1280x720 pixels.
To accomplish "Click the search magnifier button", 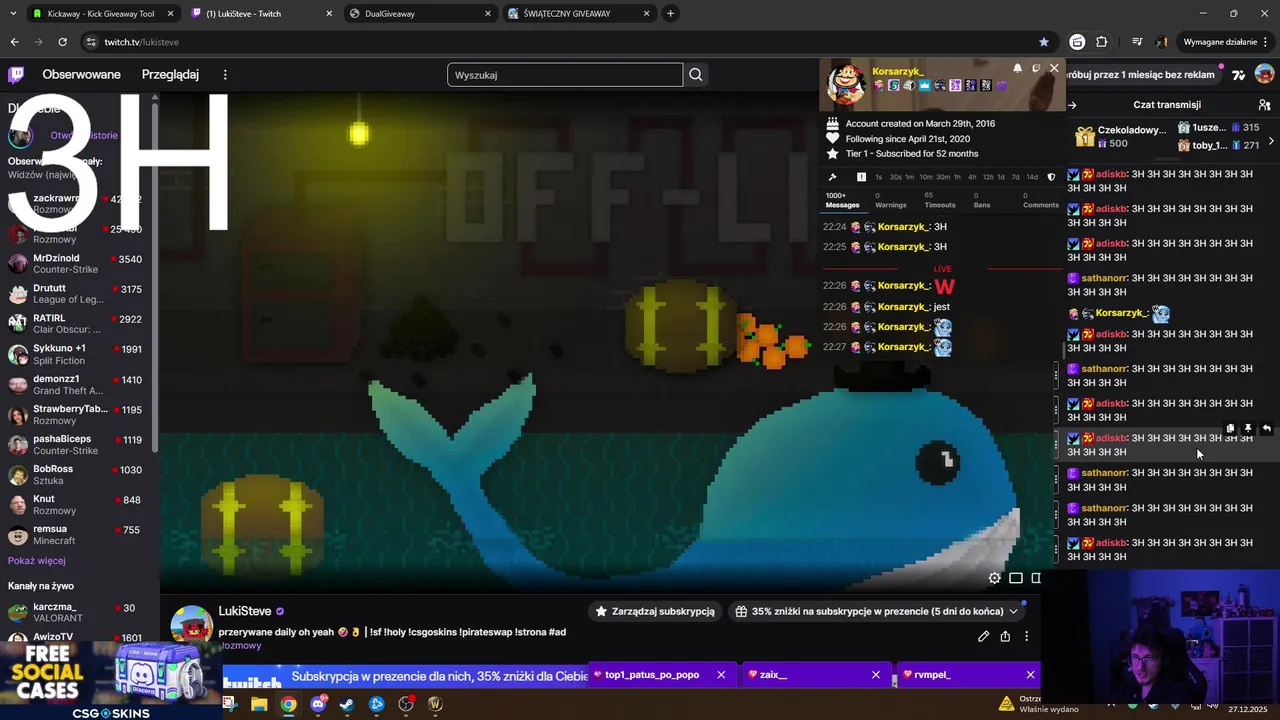I will tap(696, 75).
